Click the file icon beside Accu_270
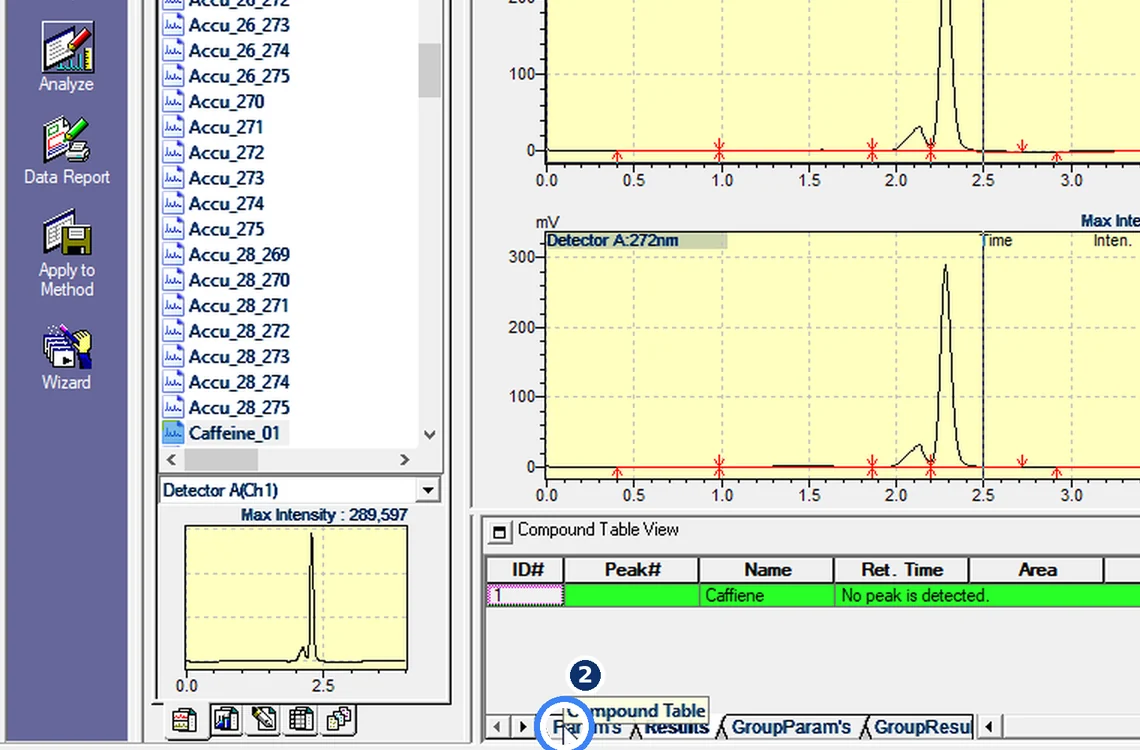This screenshot has height=750, width=1140. (x=173, y=101)
